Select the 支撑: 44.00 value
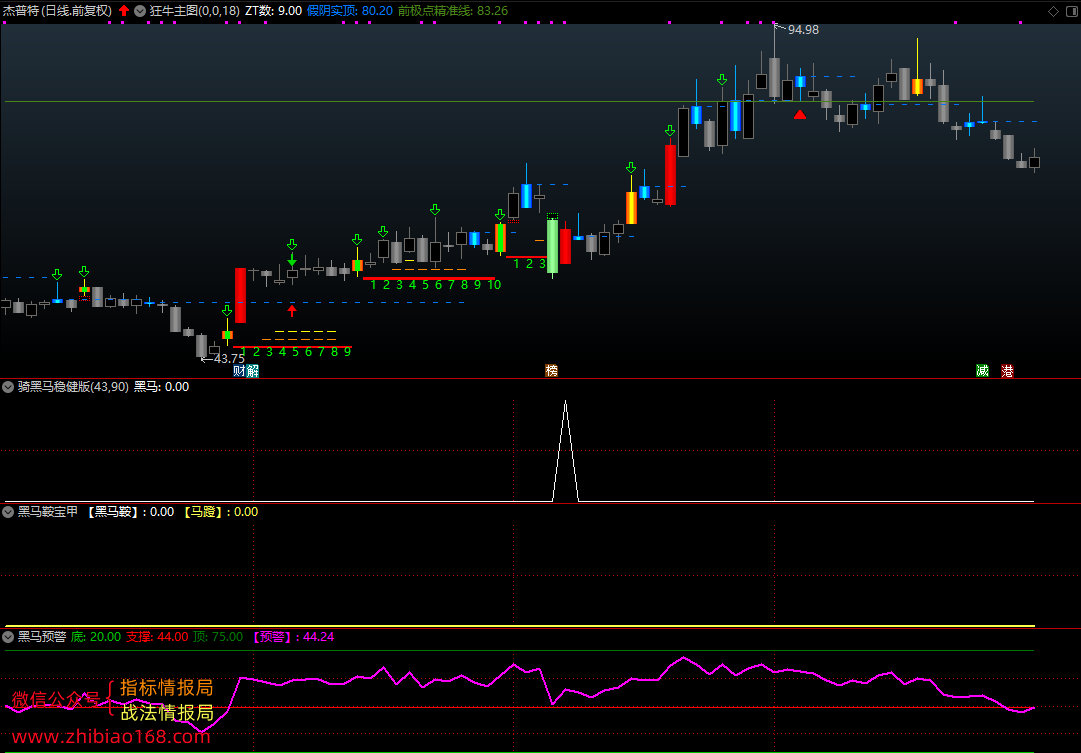 [157, 636]
